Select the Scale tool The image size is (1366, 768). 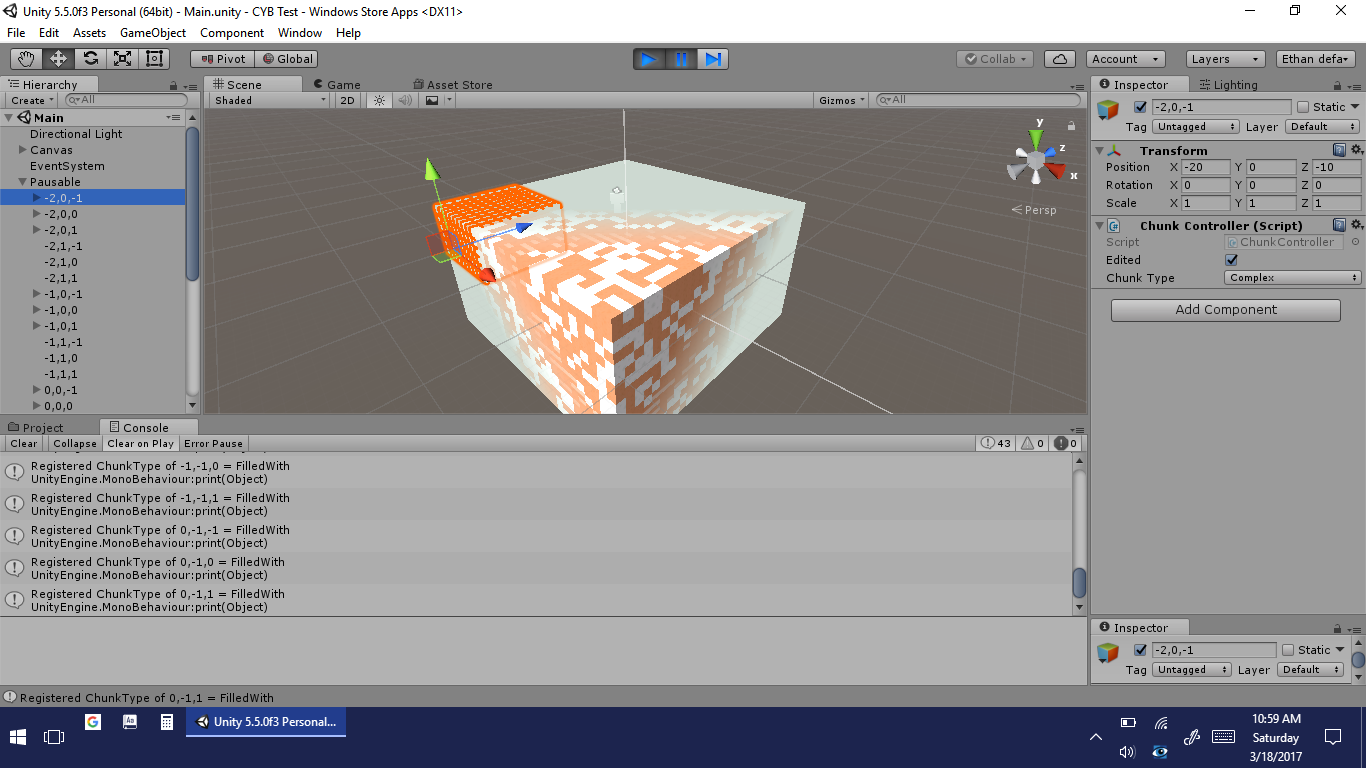122,59
